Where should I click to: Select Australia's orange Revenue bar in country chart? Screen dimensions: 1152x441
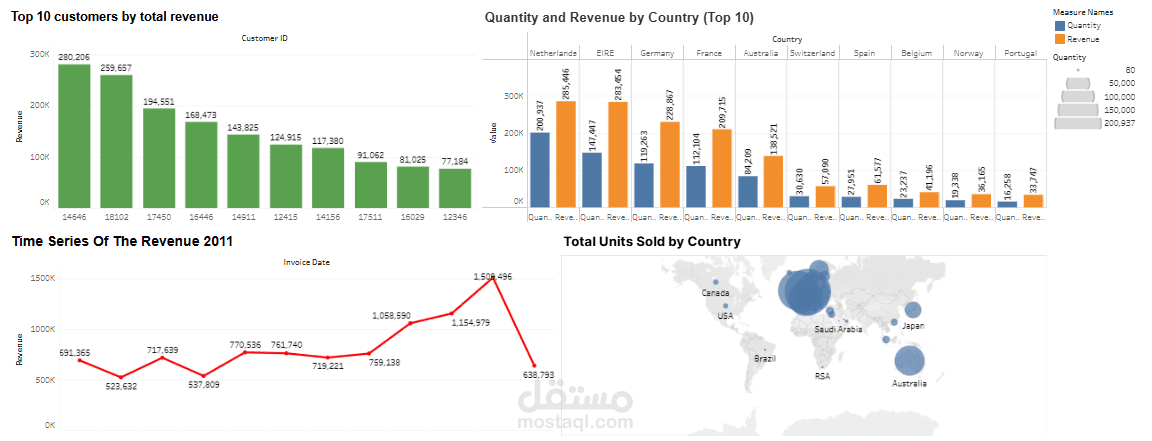(773, 181)
